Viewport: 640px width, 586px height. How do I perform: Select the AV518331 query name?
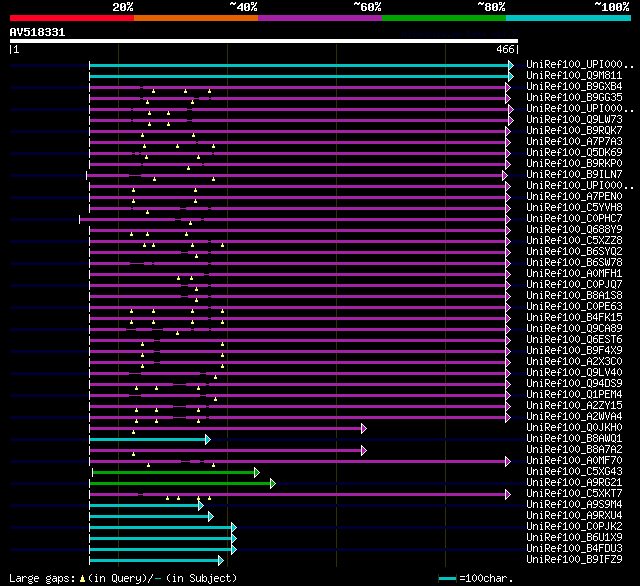[x=37, y=32]
